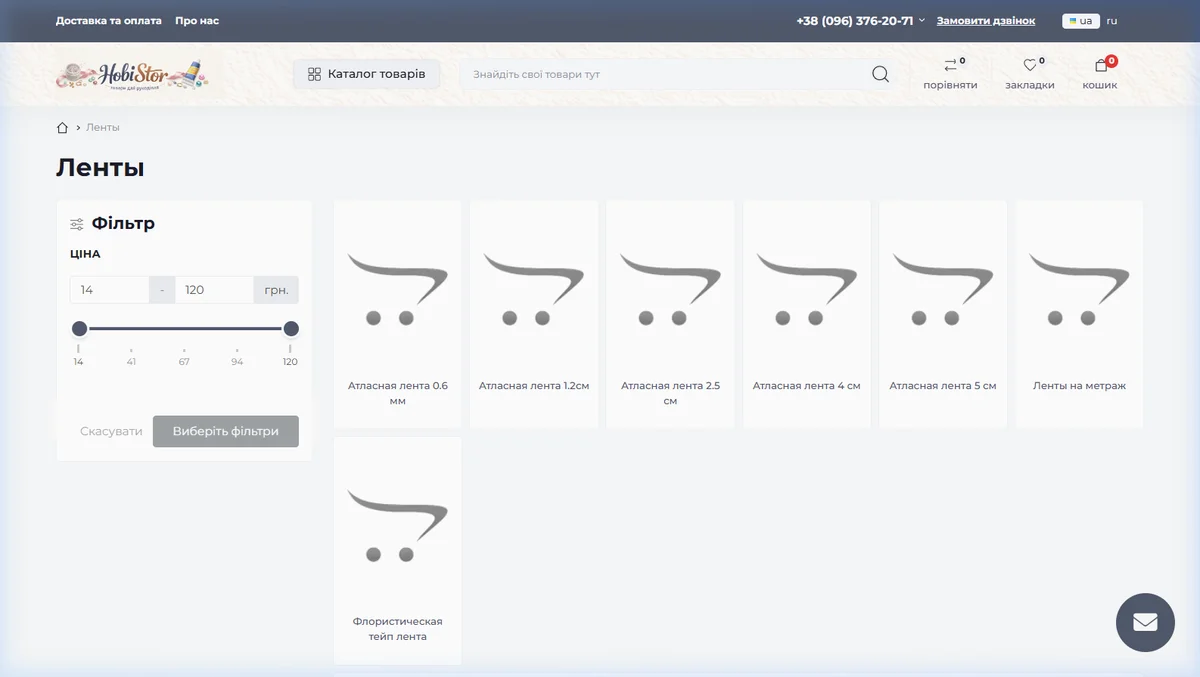Screen dimensions: 1200x677
Task: Click the Атласная лента 0.6 мм title
Action: pos(398,393)
